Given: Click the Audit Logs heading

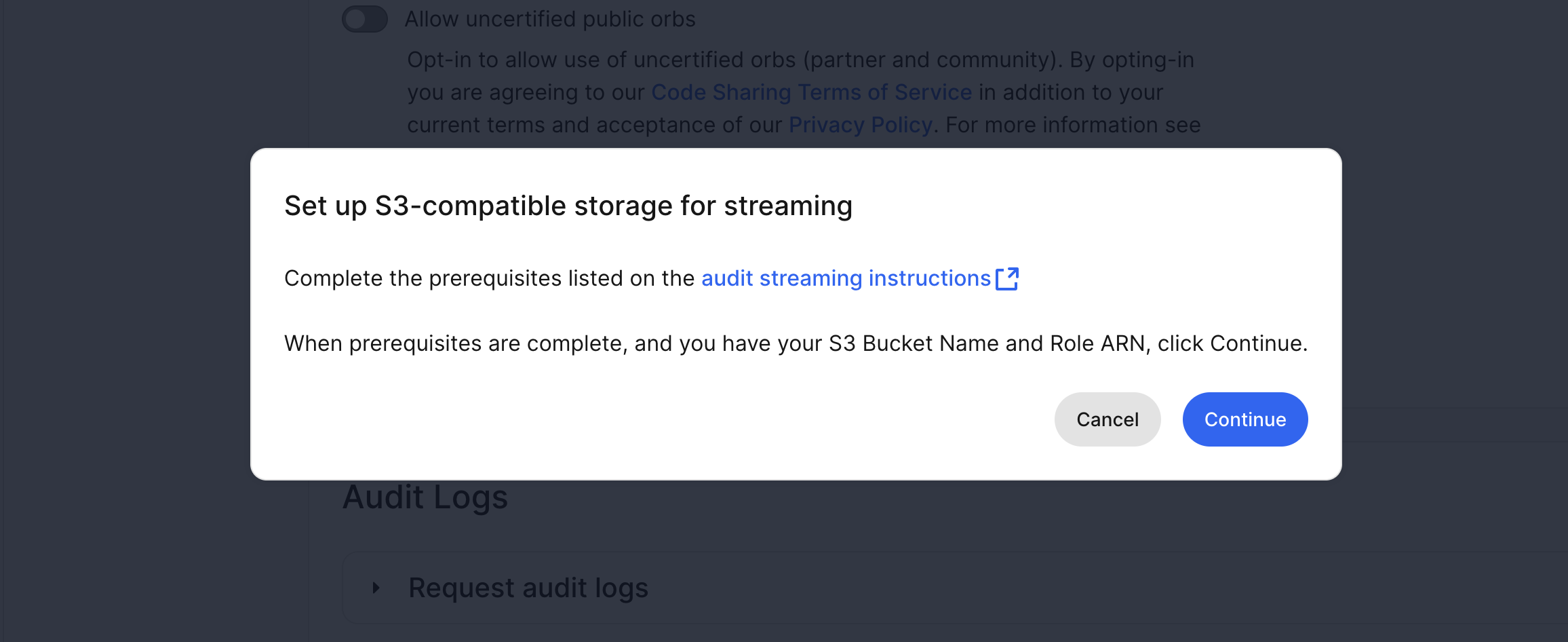Looking at the screenshot, I should [x=425, y=497].
